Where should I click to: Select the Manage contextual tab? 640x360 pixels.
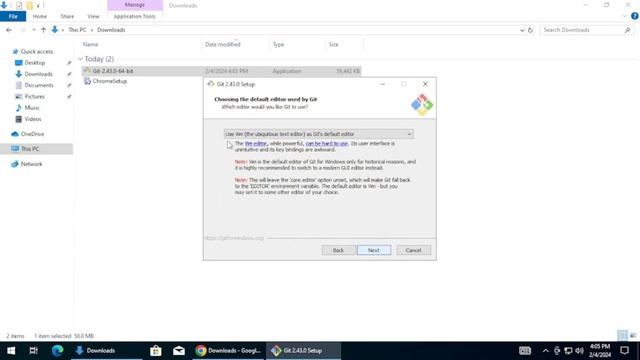point(135,5)
